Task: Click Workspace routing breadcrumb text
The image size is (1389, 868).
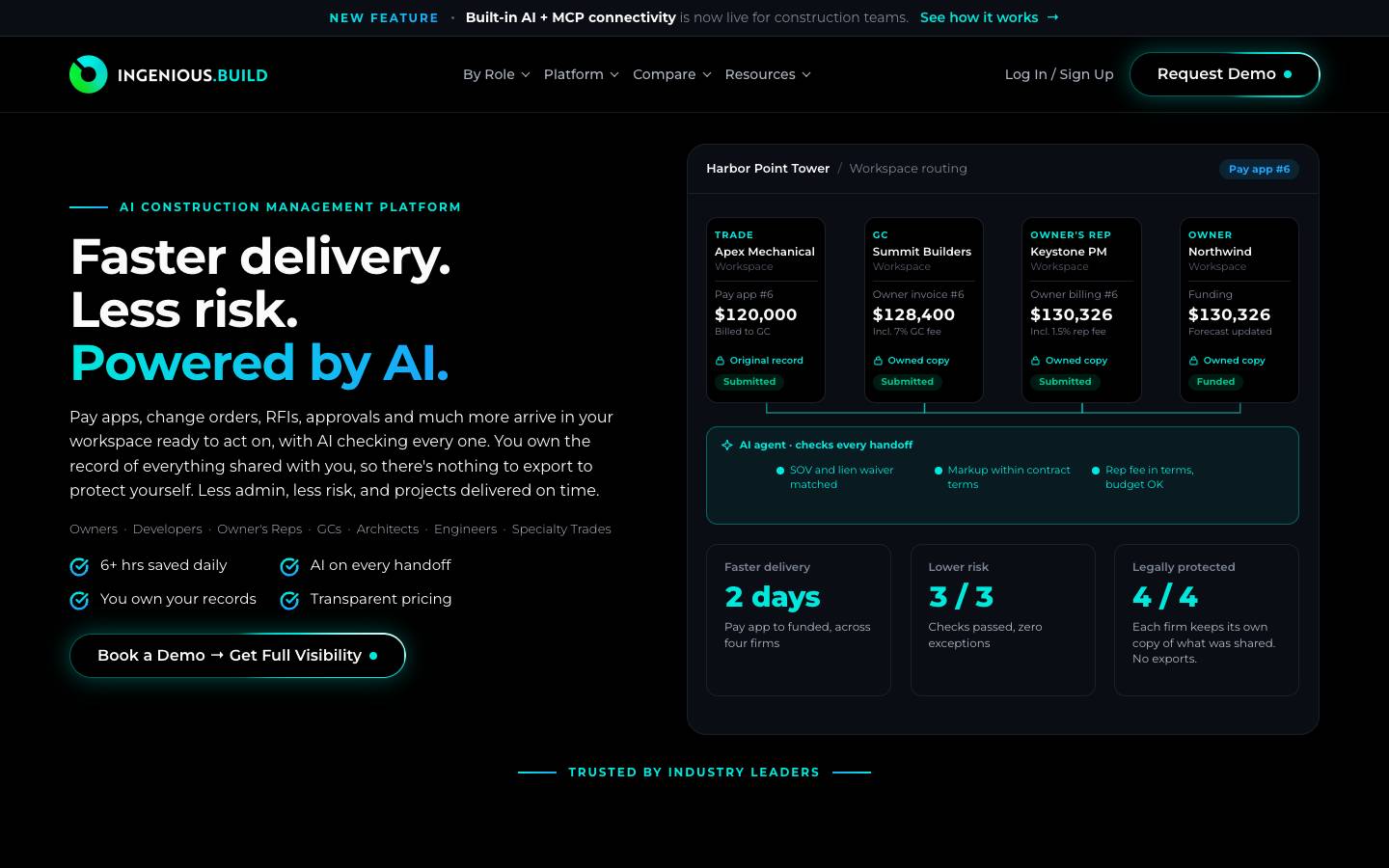Action: coord(908,168)
